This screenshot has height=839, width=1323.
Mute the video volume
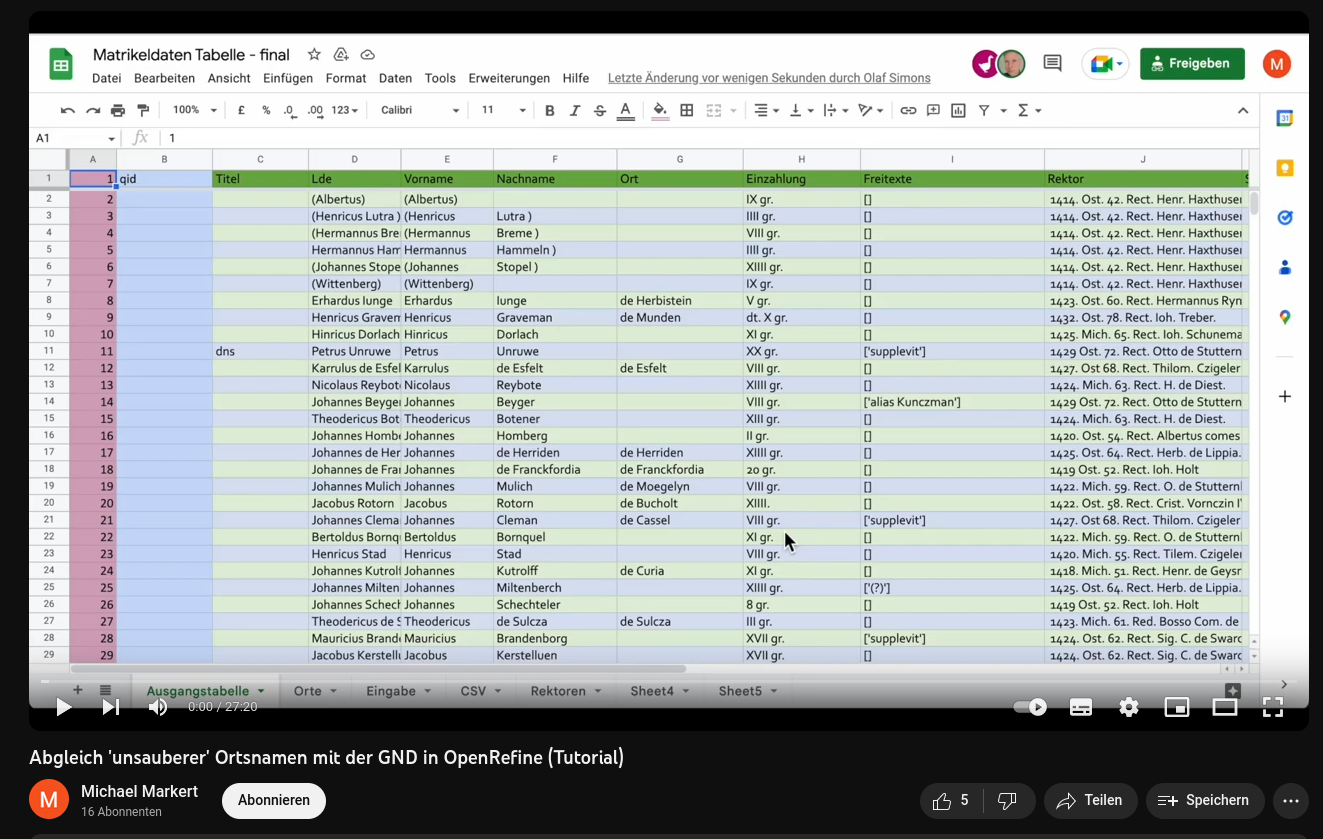(x=158, y=707)
